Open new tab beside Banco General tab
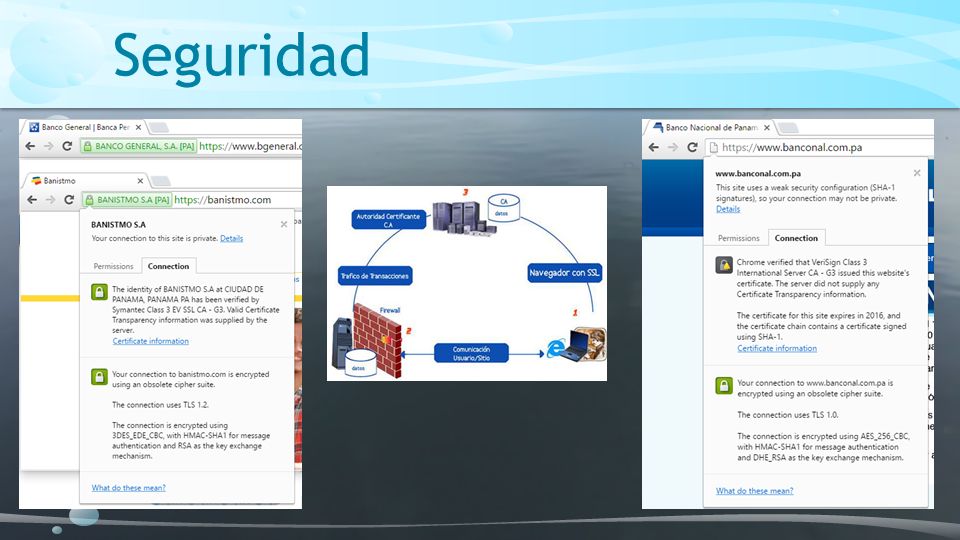 pyautogui.click(x=159, y=127)
